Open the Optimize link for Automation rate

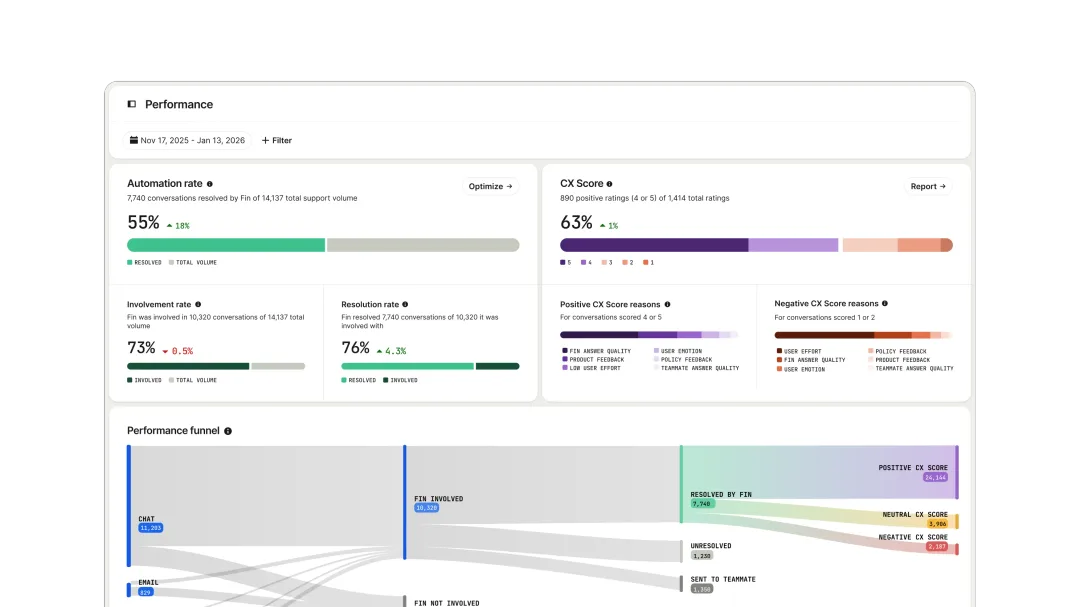pyautogui.click(x=490, y=187)
